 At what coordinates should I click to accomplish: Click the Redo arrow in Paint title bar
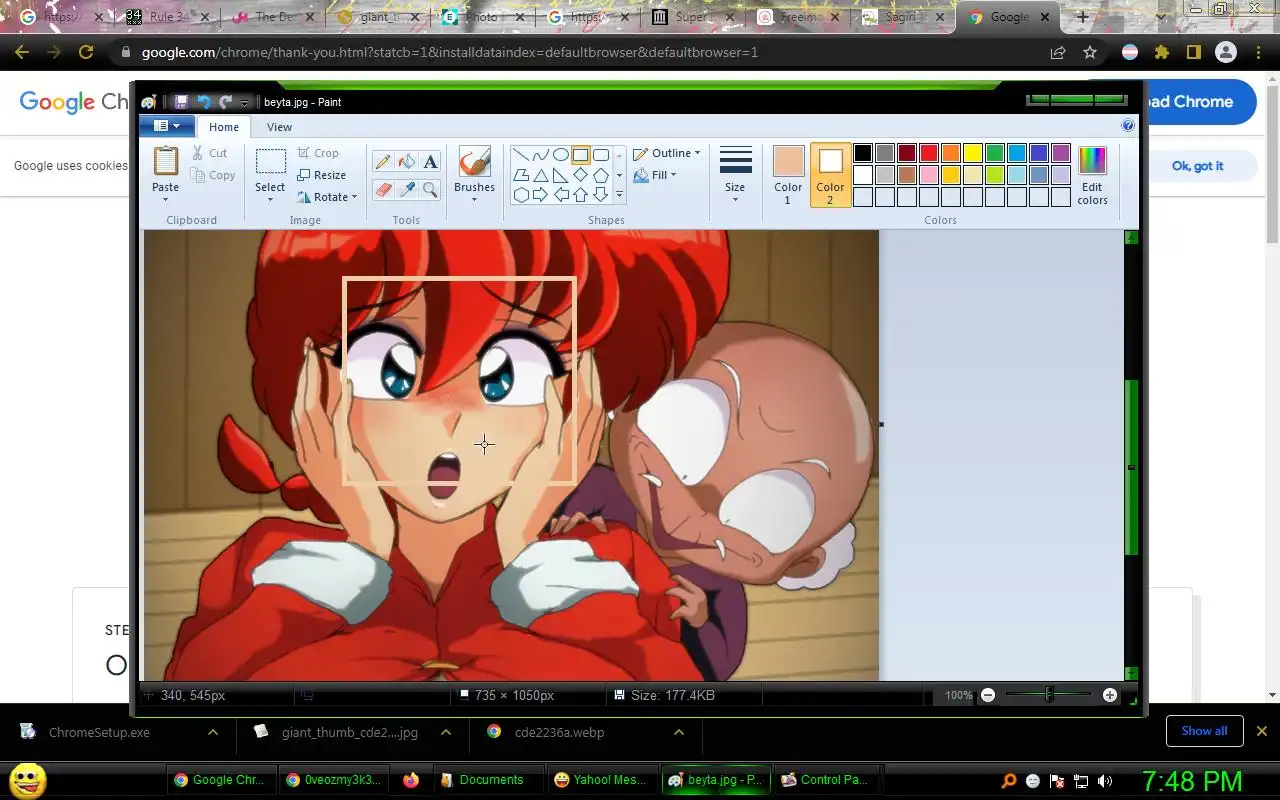coord(226,102)
